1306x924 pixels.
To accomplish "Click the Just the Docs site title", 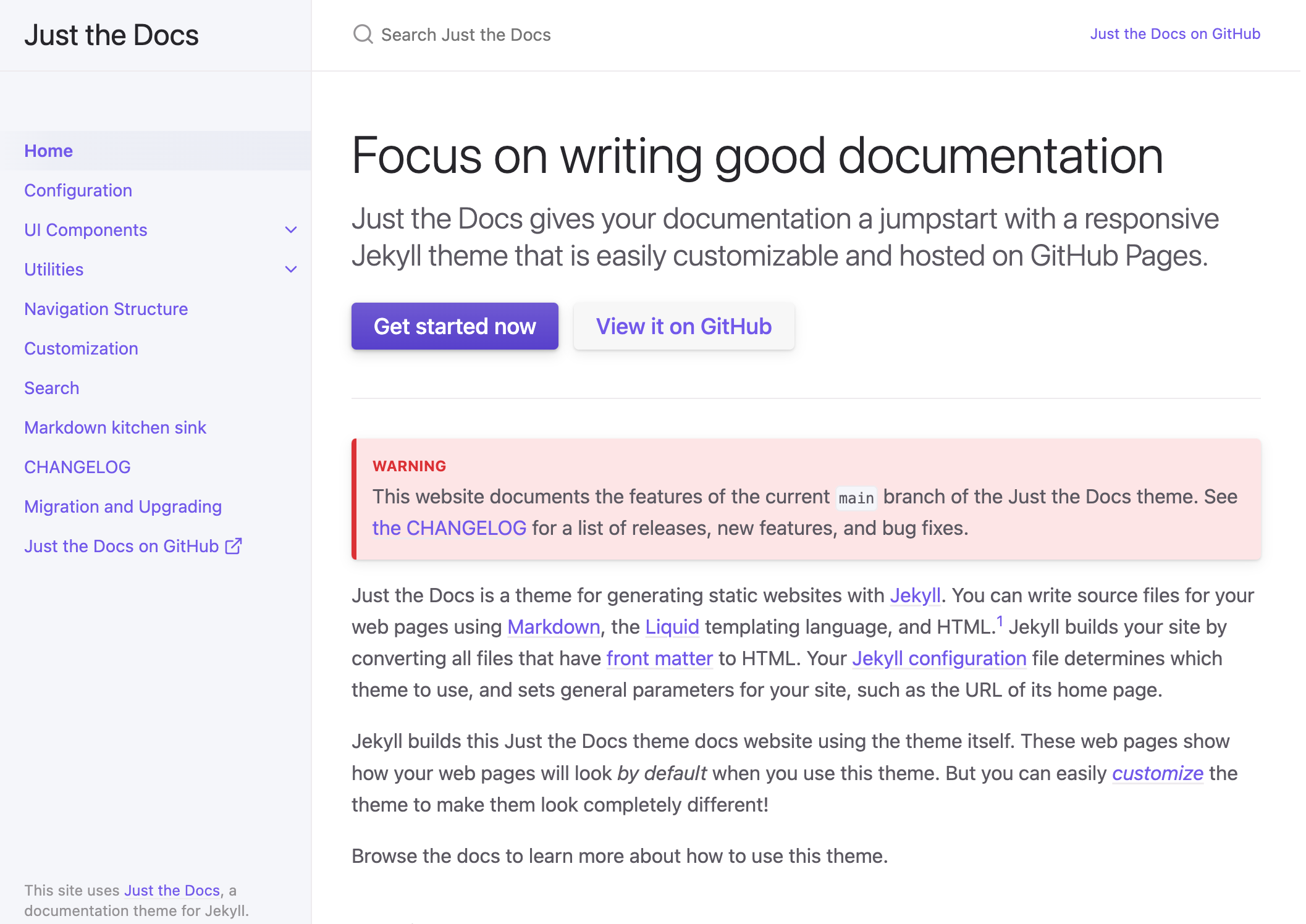I will [x=112, y=35].
